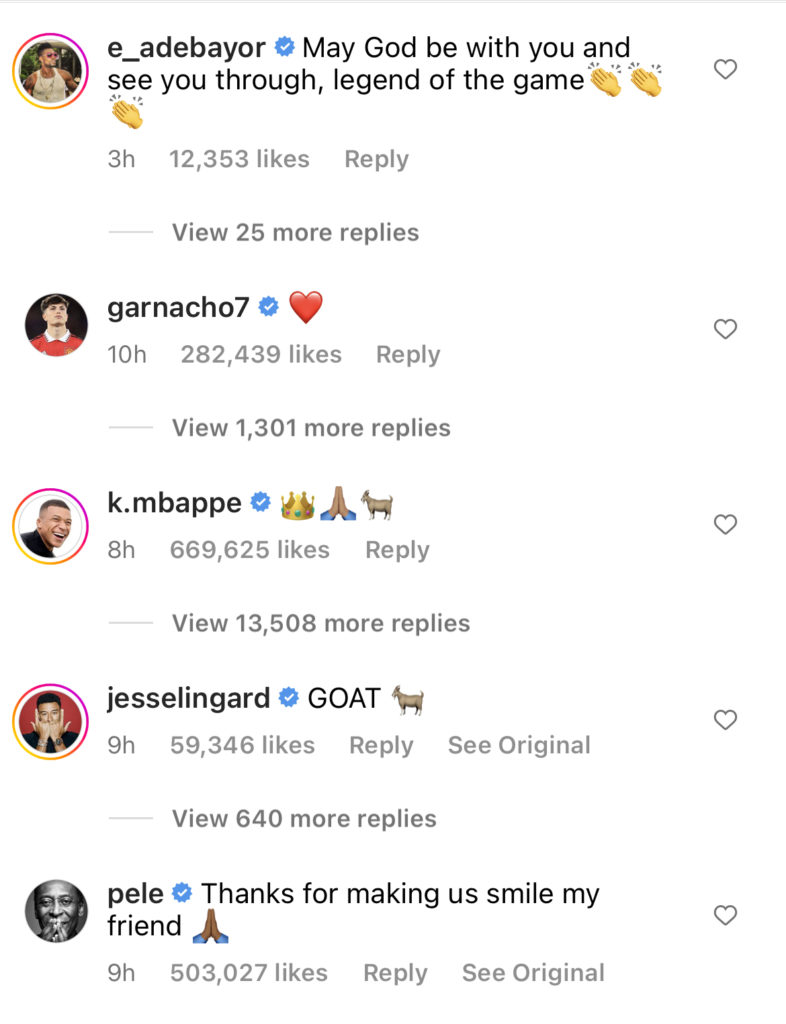Reply to e_adebayor's comment
786x1024 pixels.
(x=377, y=159)
